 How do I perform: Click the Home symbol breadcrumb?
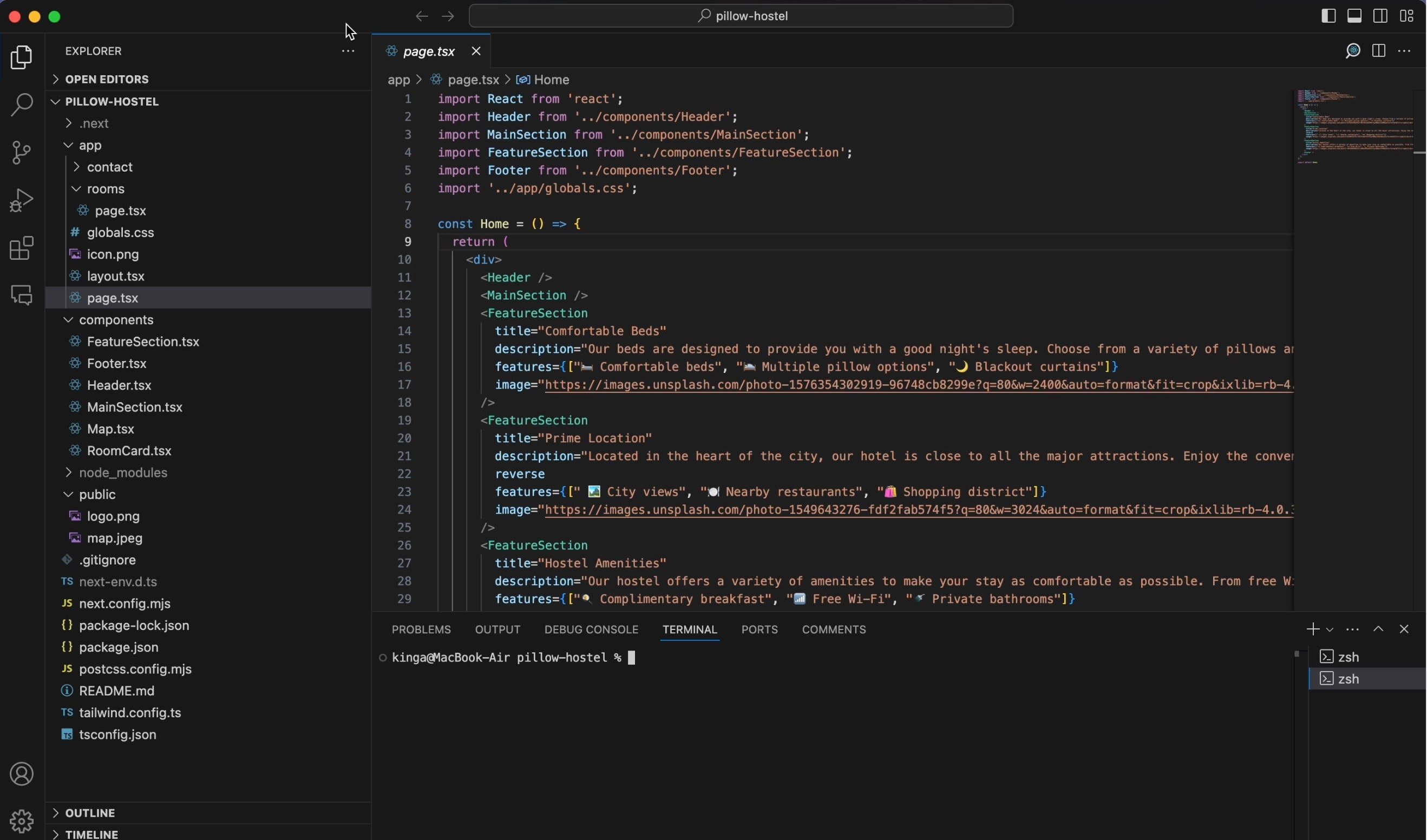point(543,80)
